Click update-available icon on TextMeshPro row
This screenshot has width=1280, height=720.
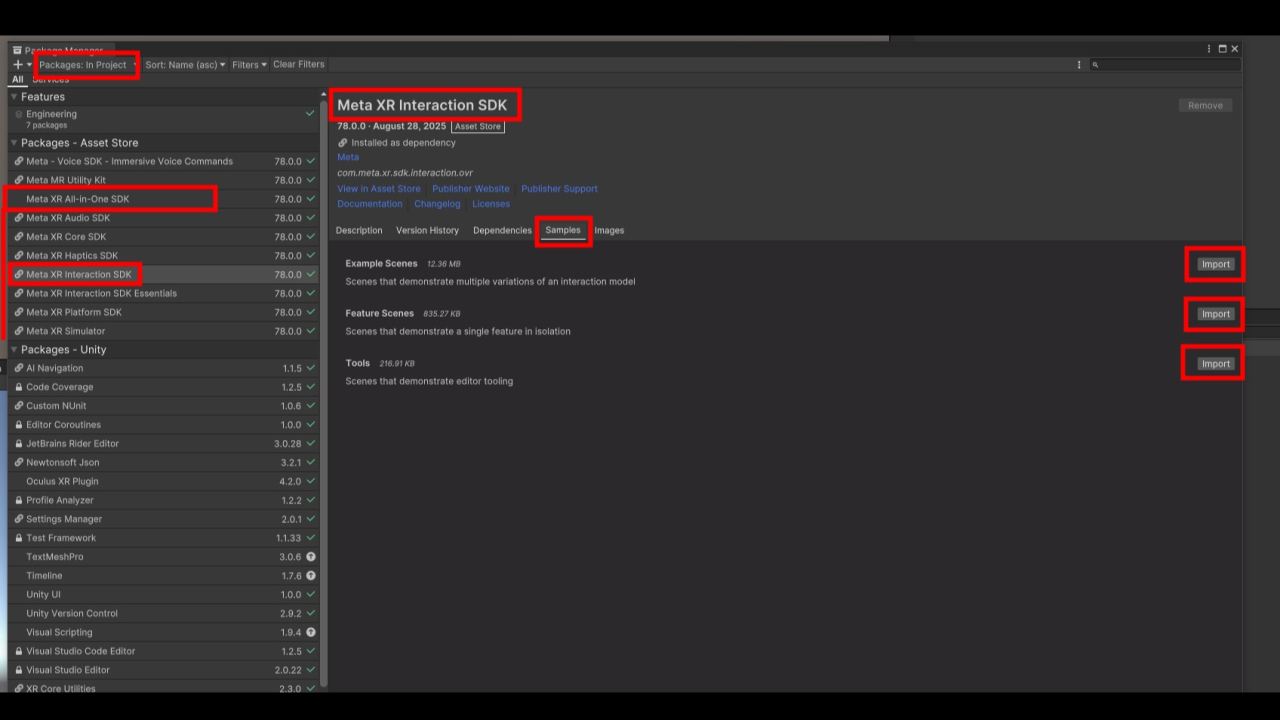311,557
